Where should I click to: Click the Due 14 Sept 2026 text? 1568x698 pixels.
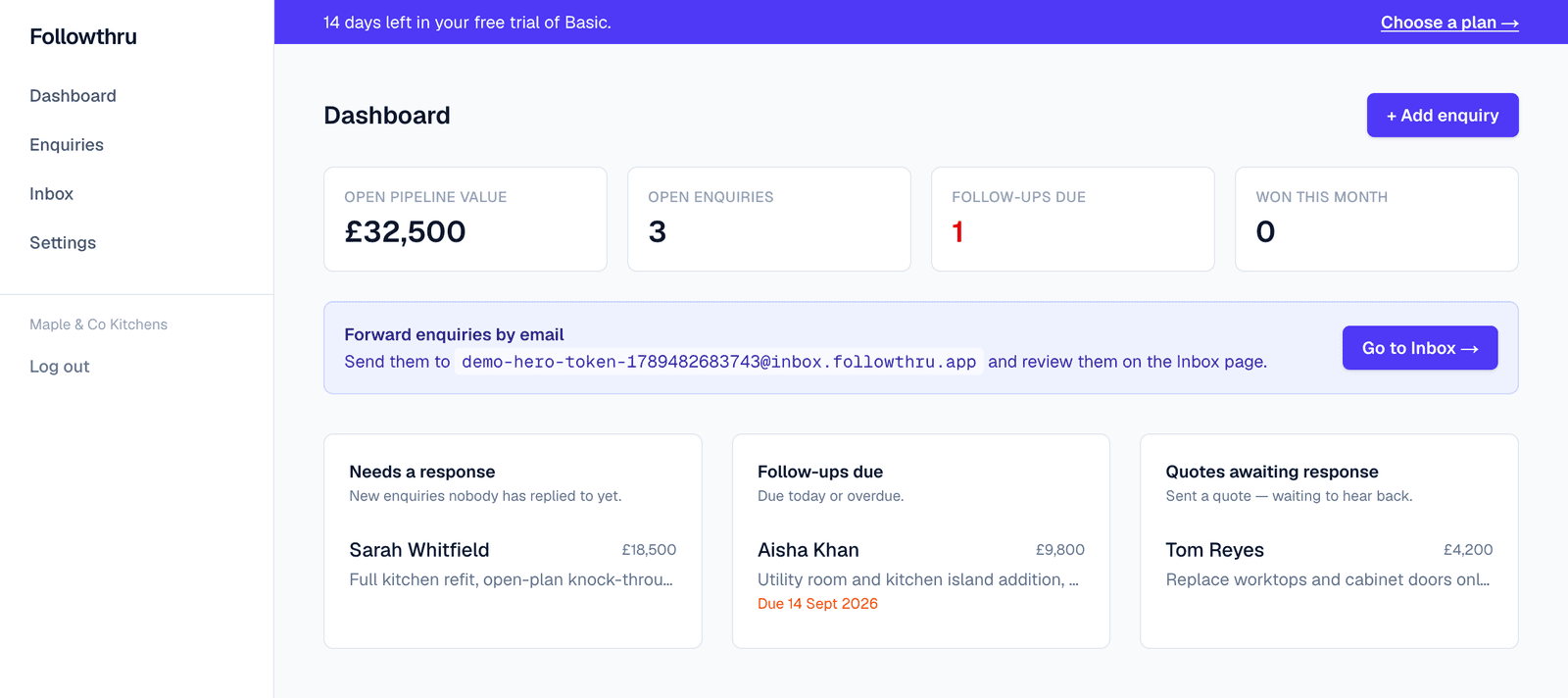[817, 604]
